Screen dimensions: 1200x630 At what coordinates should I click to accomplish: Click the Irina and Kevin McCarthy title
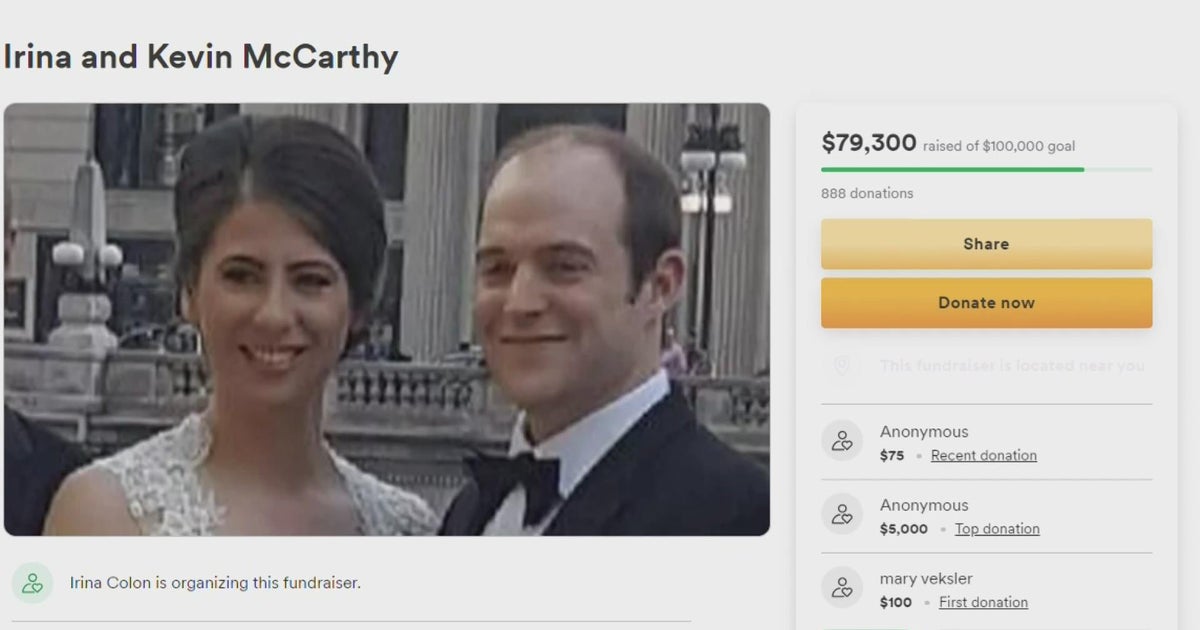point(201,57)
